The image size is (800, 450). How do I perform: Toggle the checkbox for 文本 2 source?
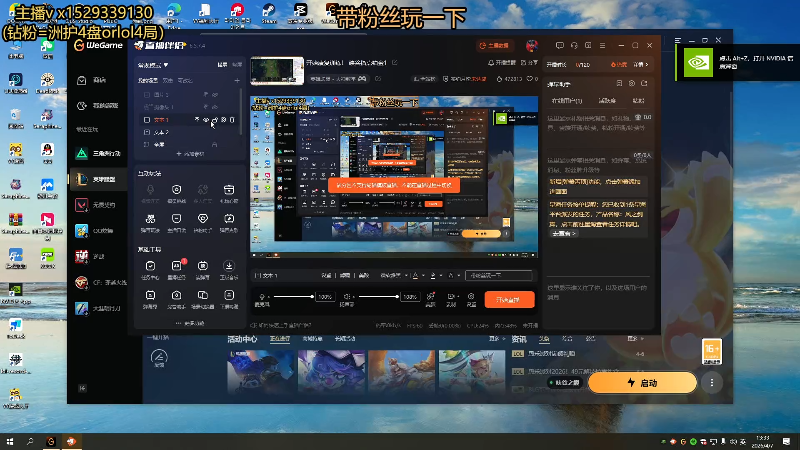tap(147, 132)
